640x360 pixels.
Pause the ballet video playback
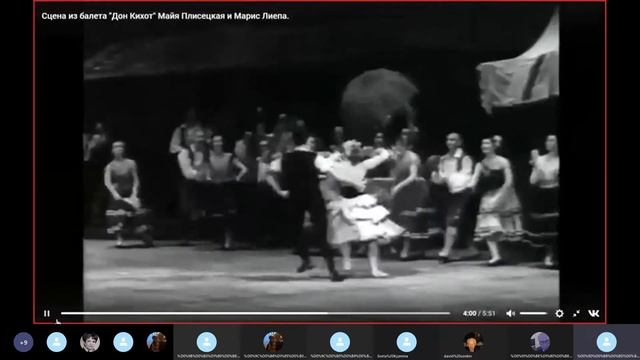[x=47, y=313]
